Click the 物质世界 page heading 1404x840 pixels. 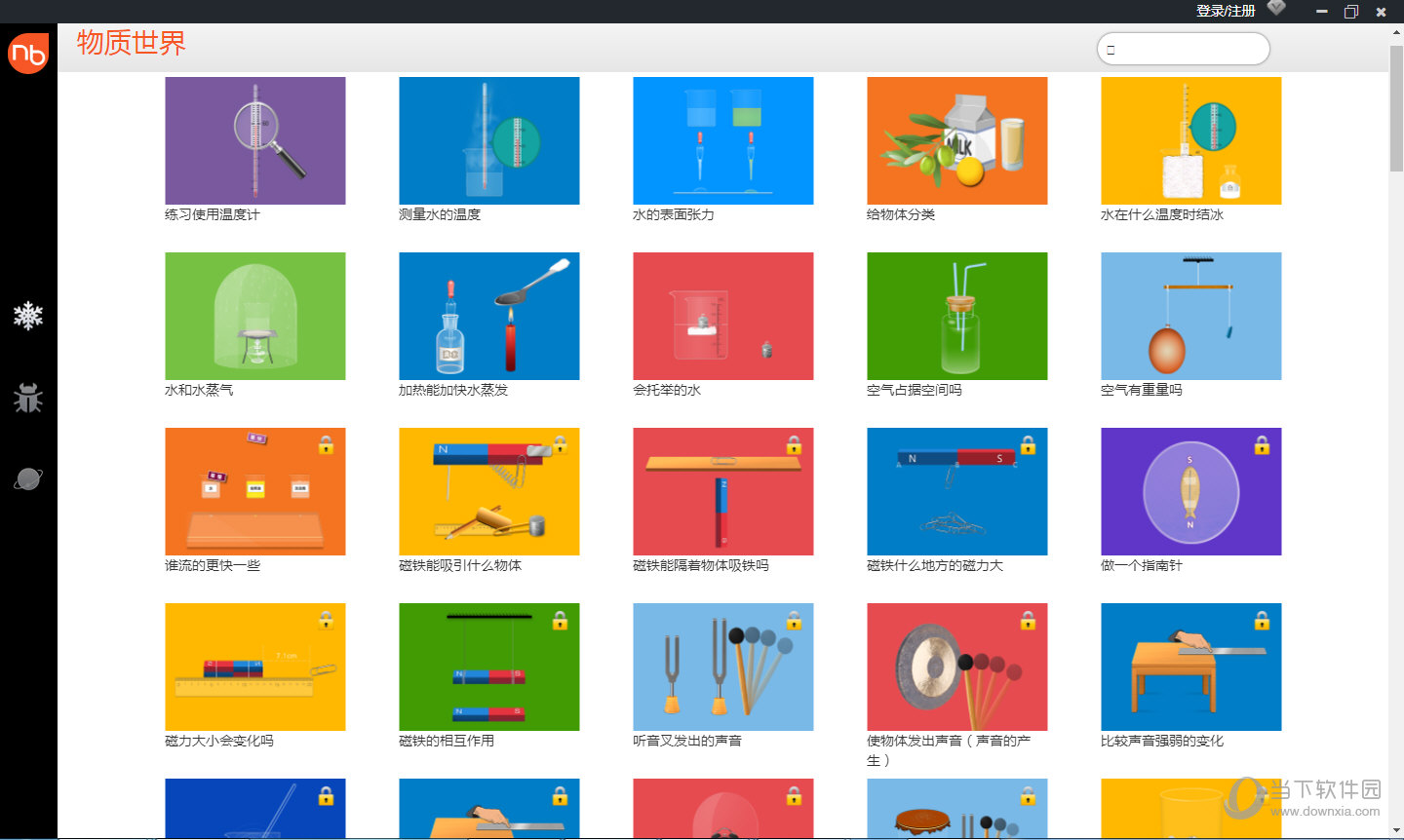coord(132,43)
